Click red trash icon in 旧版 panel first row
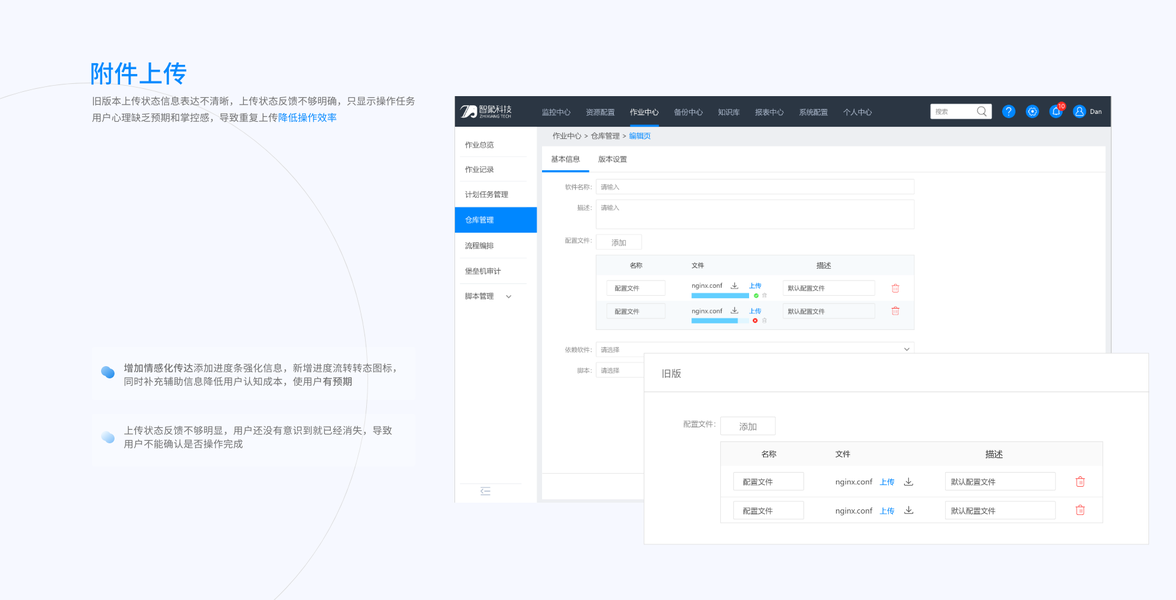Image resolution: width=1176 pixels, height=600 pixels. [x=1080, y=482]
